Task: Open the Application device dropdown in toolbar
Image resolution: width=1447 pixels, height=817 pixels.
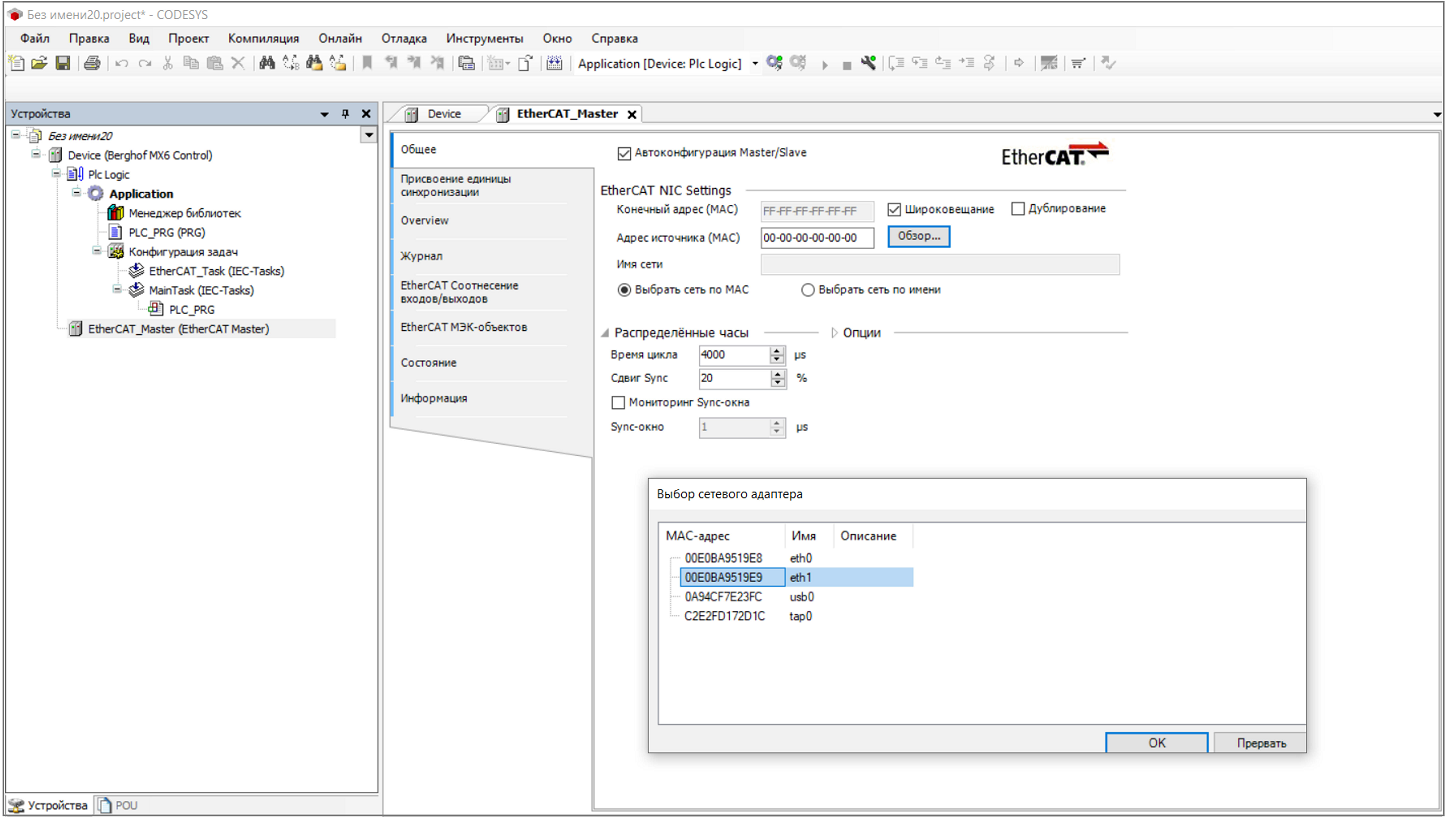Action: 755,63
